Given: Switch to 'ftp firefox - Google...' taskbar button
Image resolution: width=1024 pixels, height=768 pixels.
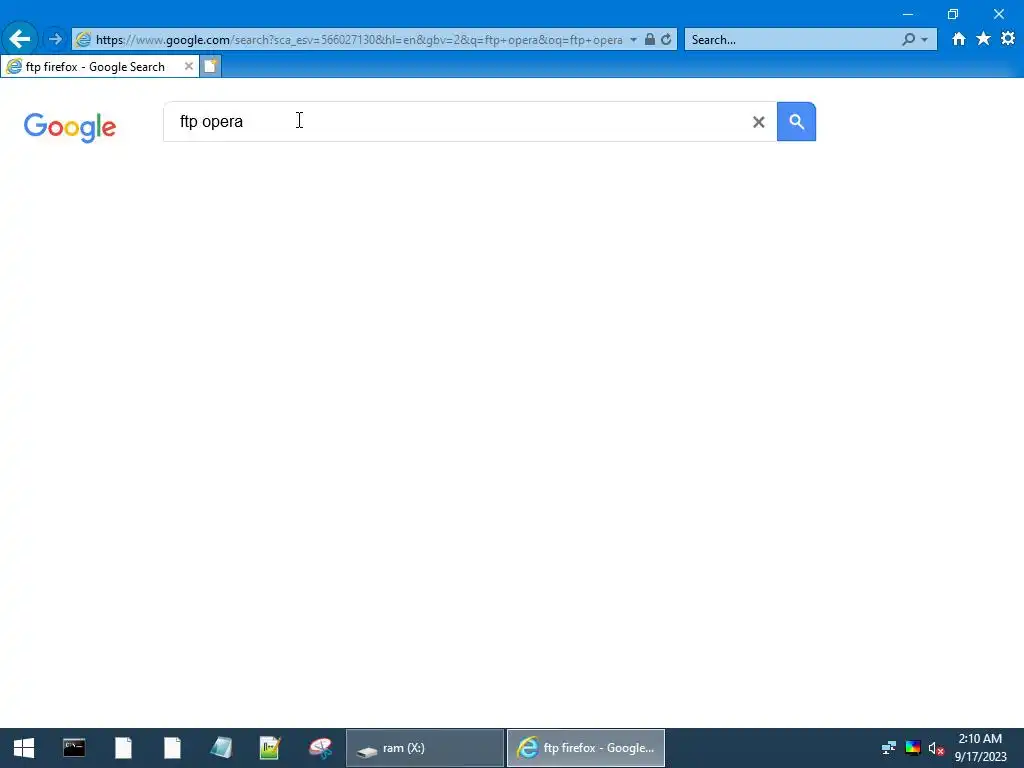Looking at the screenshot, I should point(586,748).
